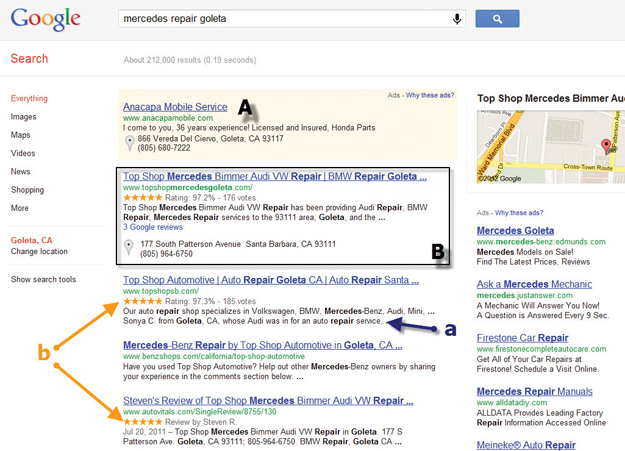Image resolution: width=625 pixels, height=451 pixels.
Task: Open Ask a Mercedes Mechanic ad
Action: (x=534, y=284)
